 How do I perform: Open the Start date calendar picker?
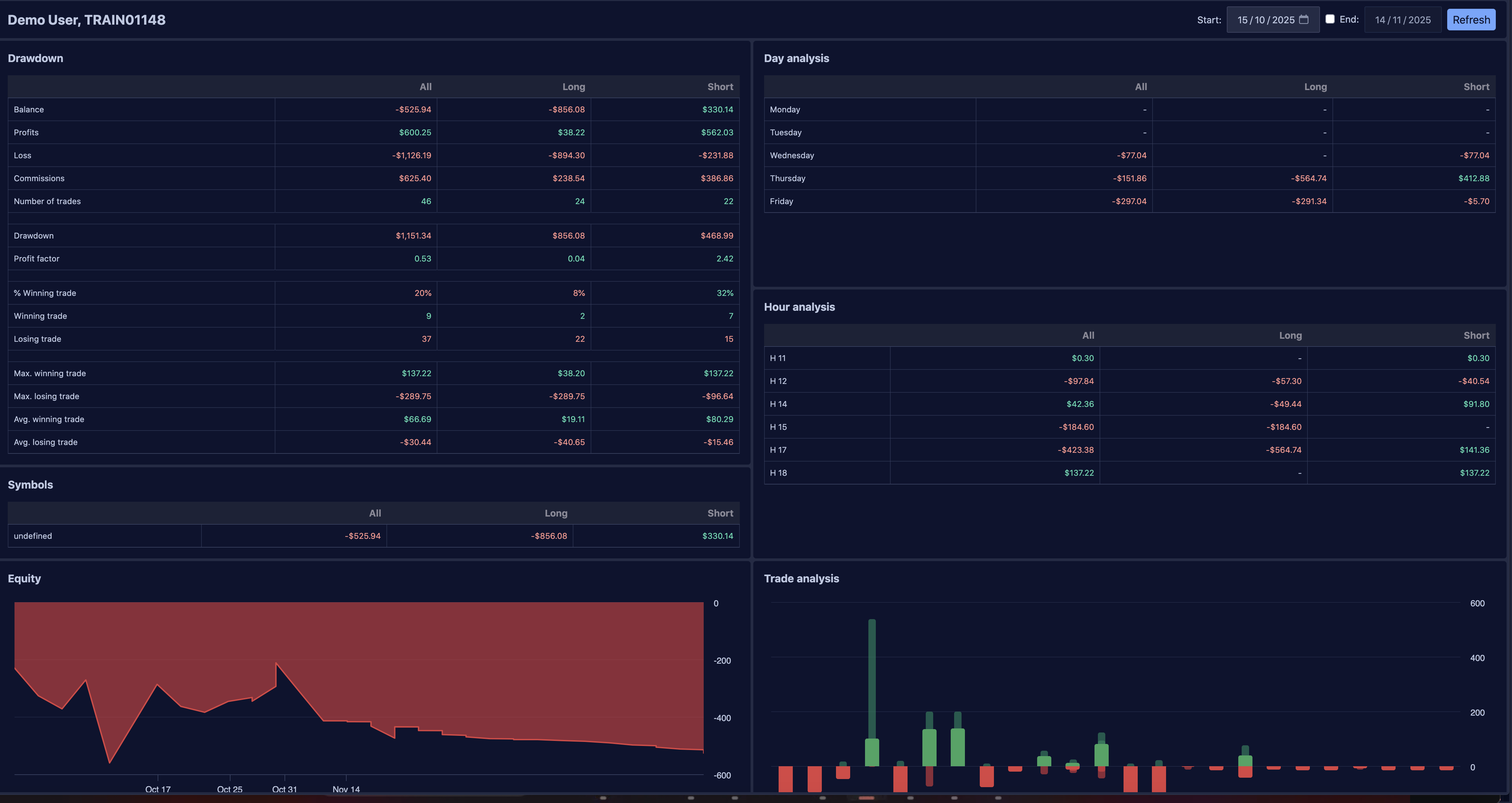1304,19
